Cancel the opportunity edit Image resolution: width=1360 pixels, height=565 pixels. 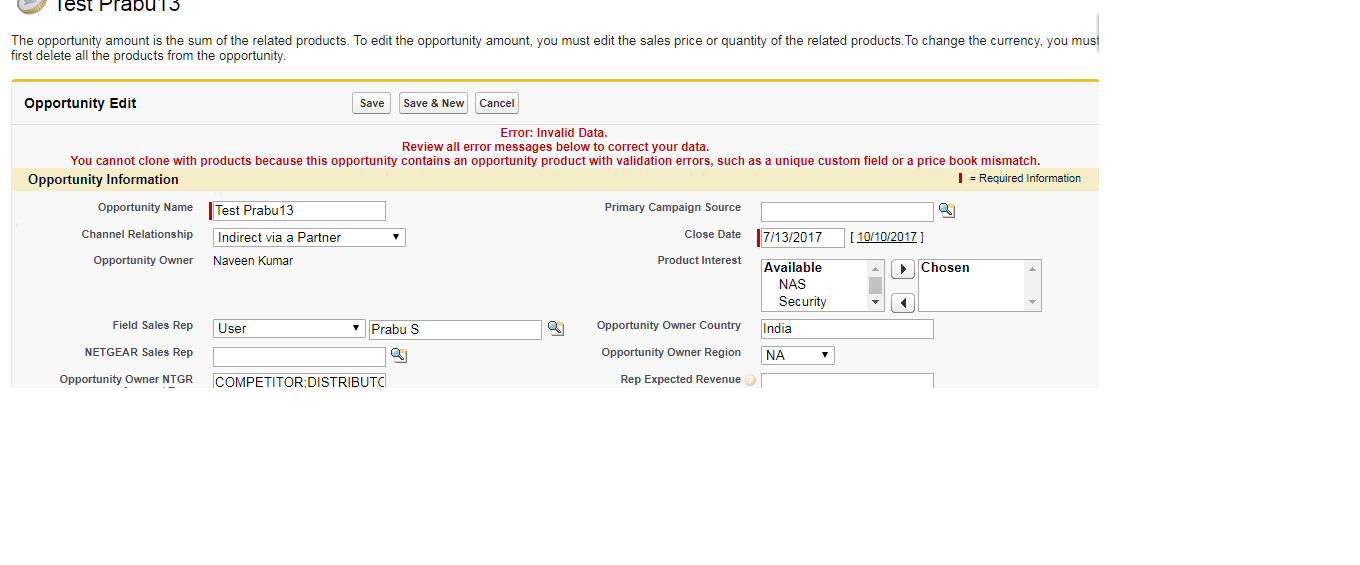(496, 103)
